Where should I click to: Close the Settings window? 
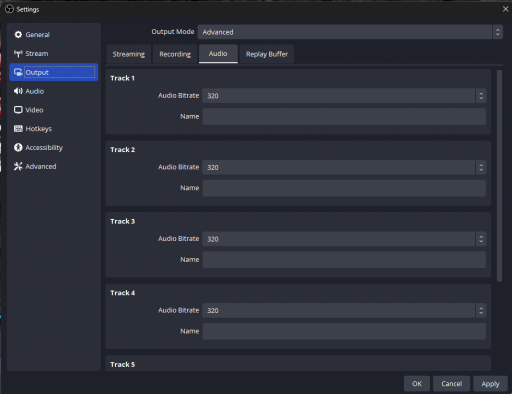[x=505, y=9]
